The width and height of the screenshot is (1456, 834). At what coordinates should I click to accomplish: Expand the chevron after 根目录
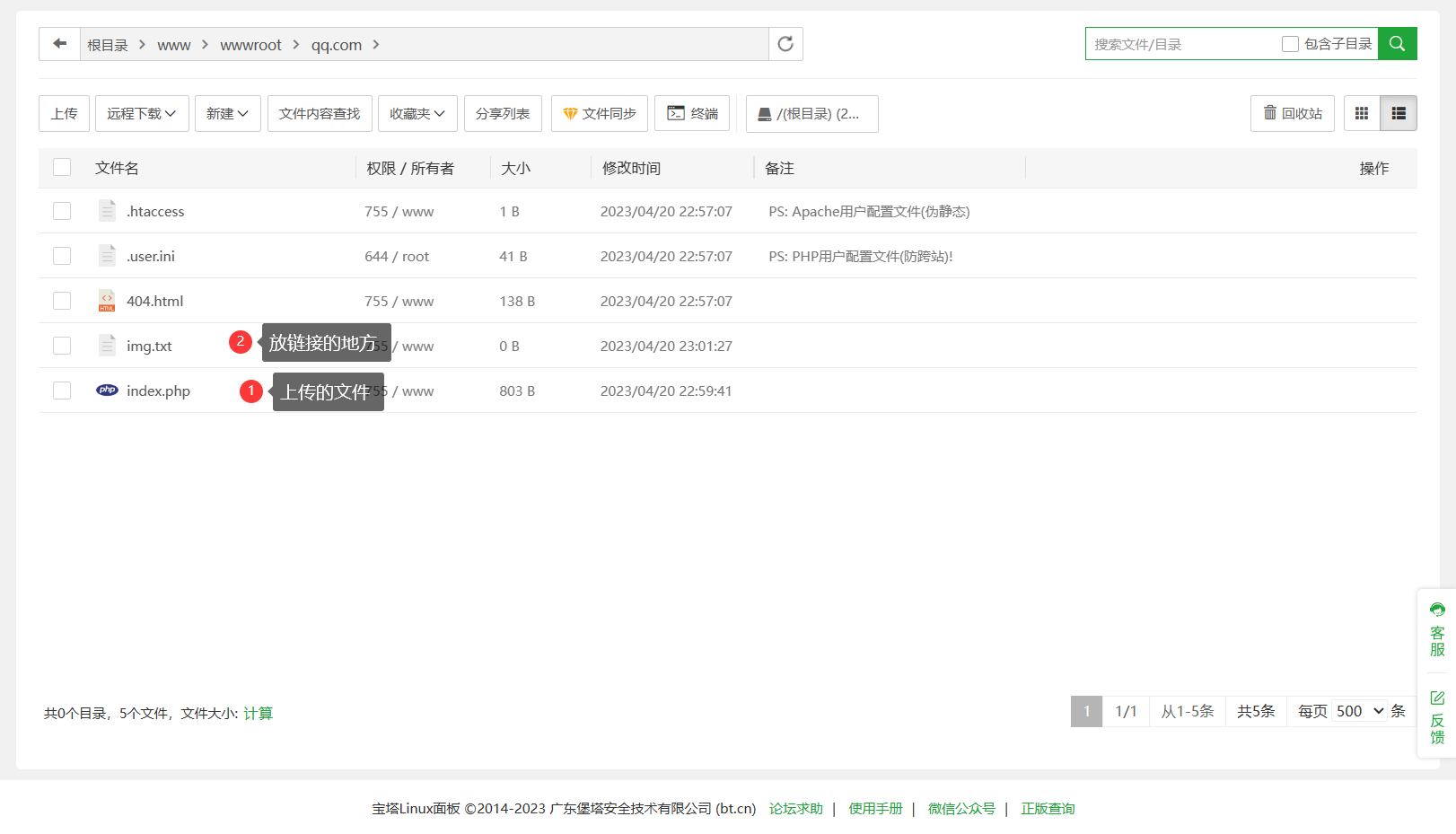[142, 44]
